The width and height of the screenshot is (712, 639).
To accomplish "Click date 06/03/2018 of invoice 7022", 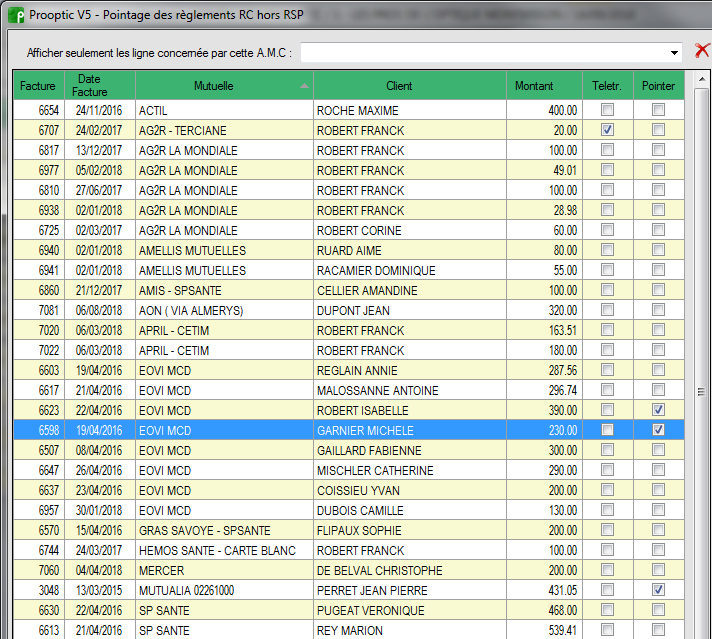I will click(x=99, y=350).
